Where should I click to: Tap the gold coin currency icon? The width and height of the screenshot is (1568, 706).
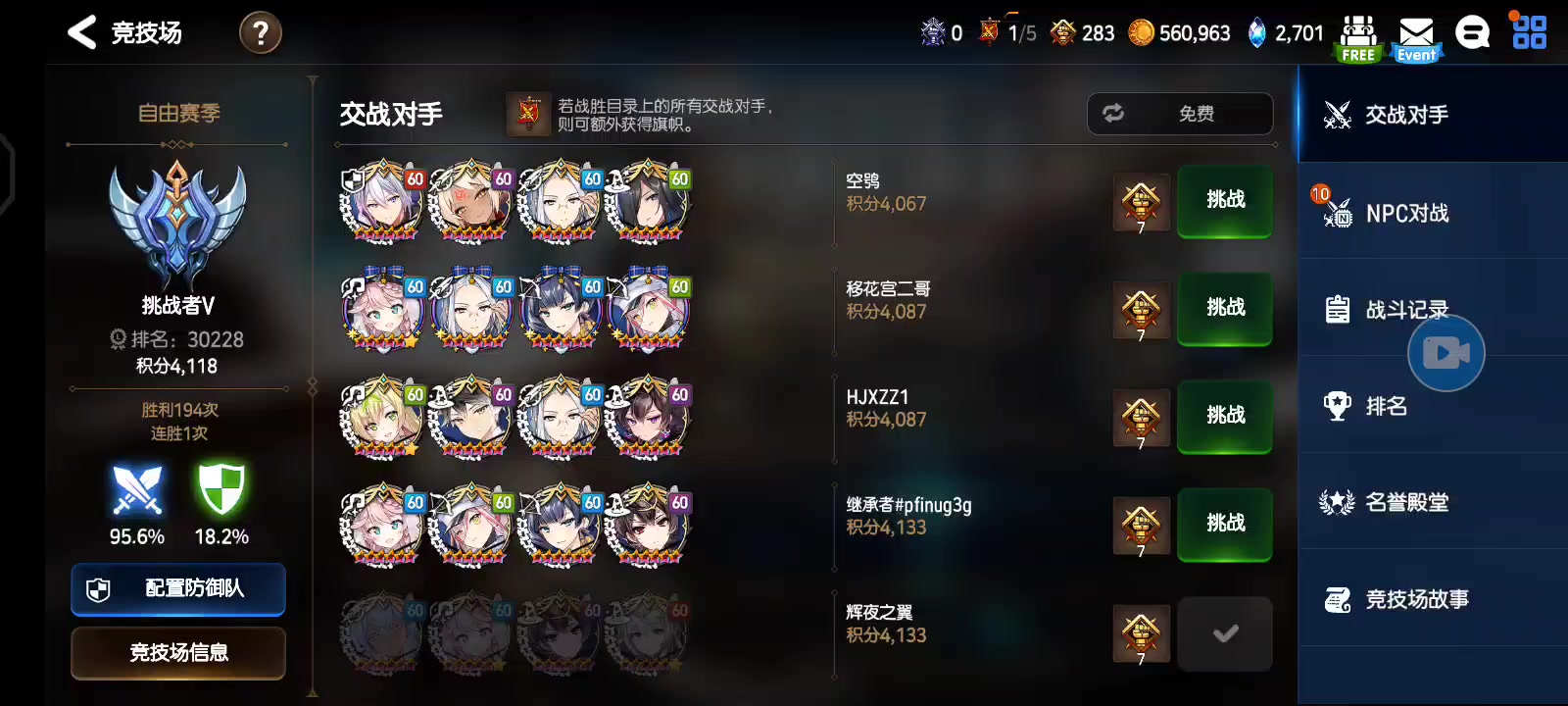[x=1141, y=32]
